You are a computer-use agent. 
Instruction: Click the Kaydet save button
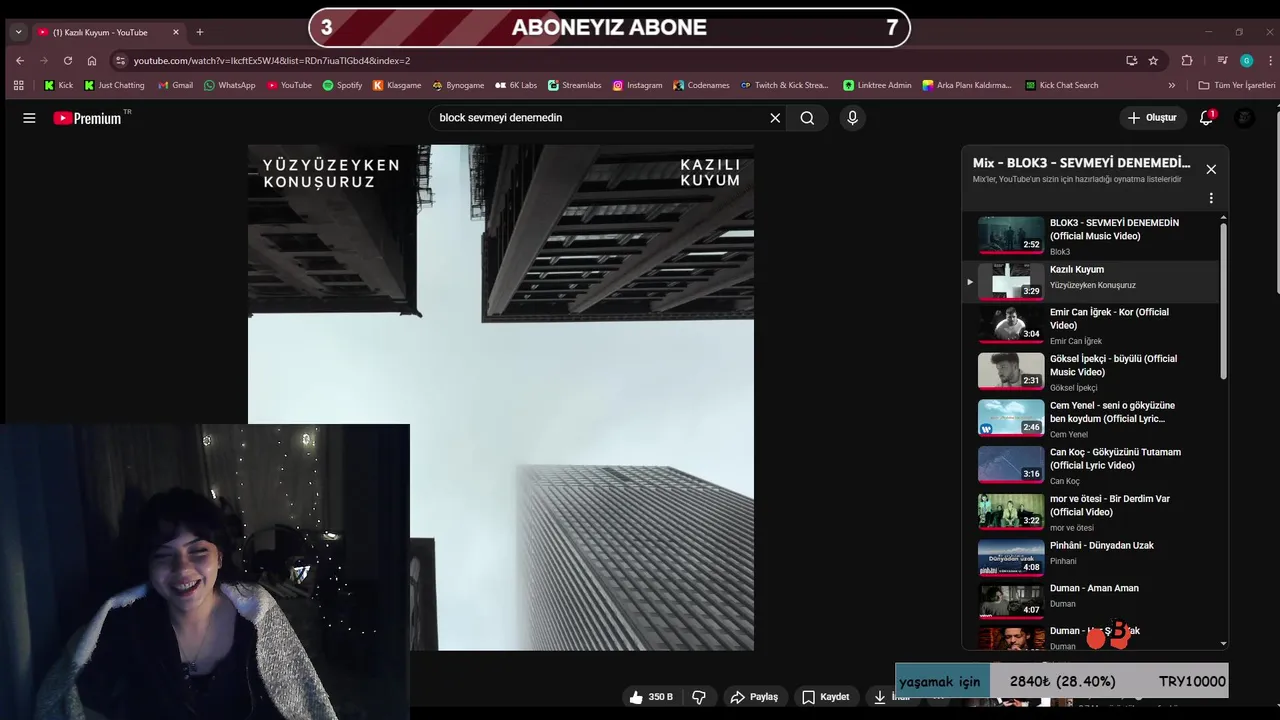coord(825,697)
